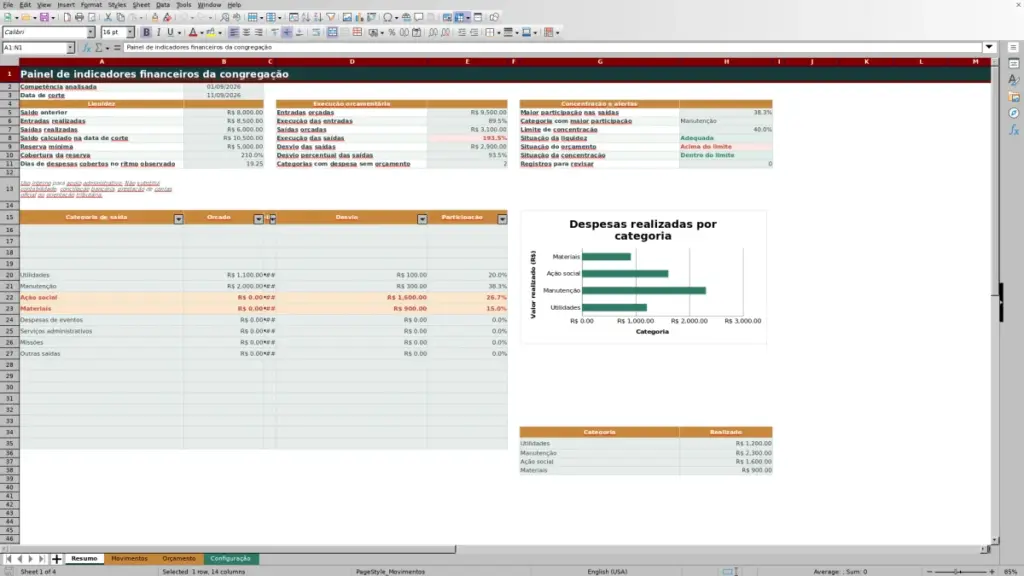Open filter dropdown for Participação column
The width and height of the screenshot is (1024, 576).
pyautogui.click(x=502, y=219)
